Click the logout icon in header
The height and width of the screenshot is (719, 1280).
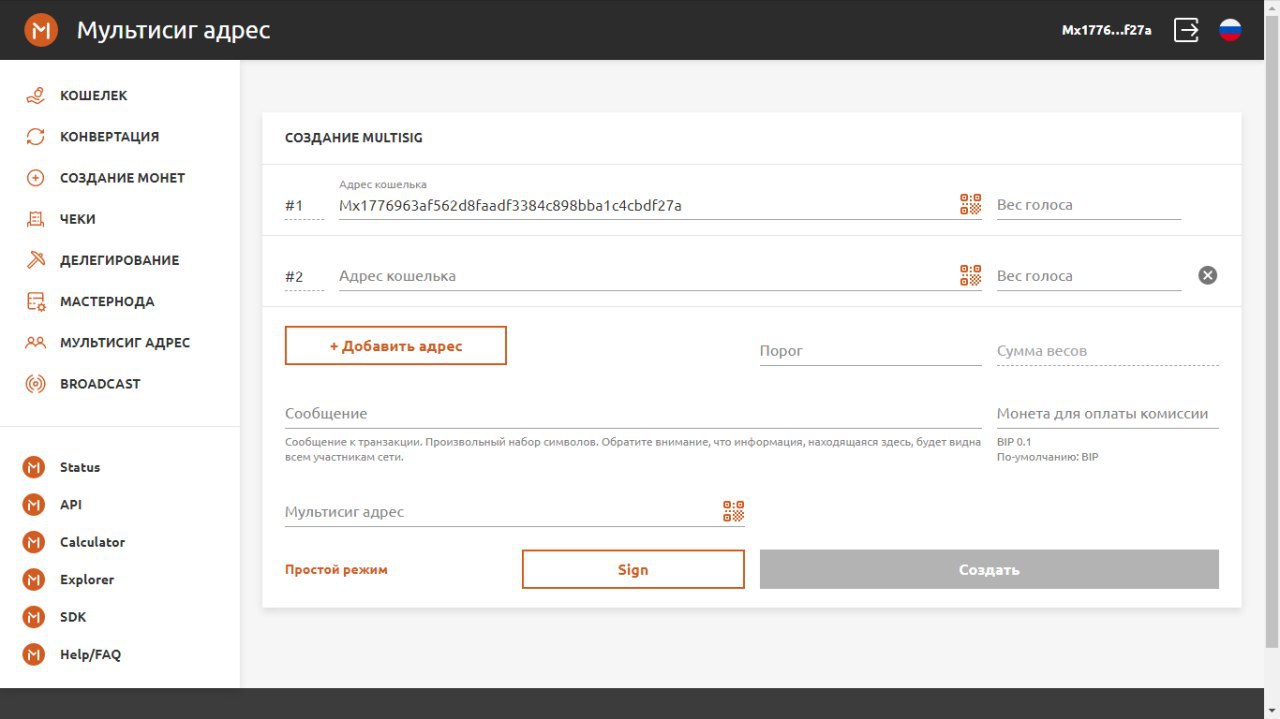click(x=1186, y=30)
